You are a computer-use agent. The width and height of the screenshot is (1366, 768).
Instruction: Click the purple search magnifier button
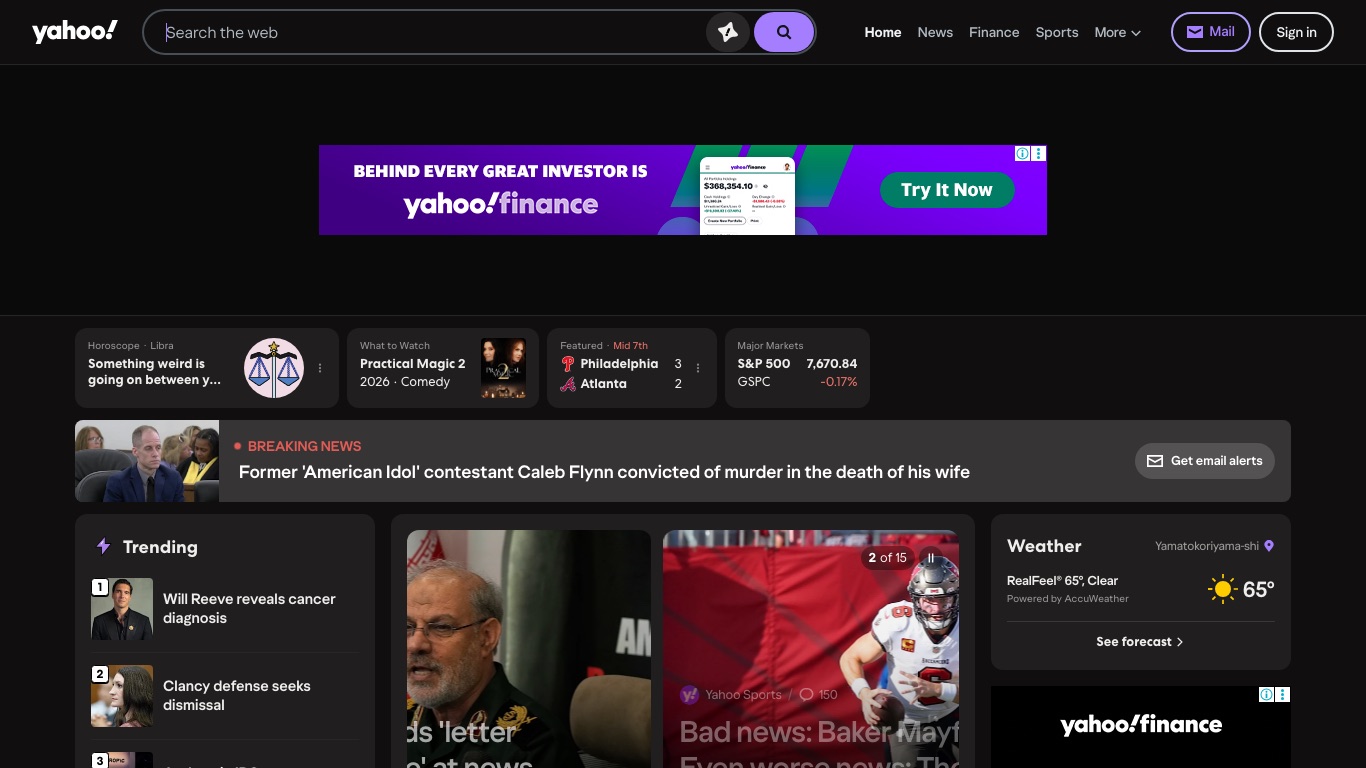tap(784, 32)
